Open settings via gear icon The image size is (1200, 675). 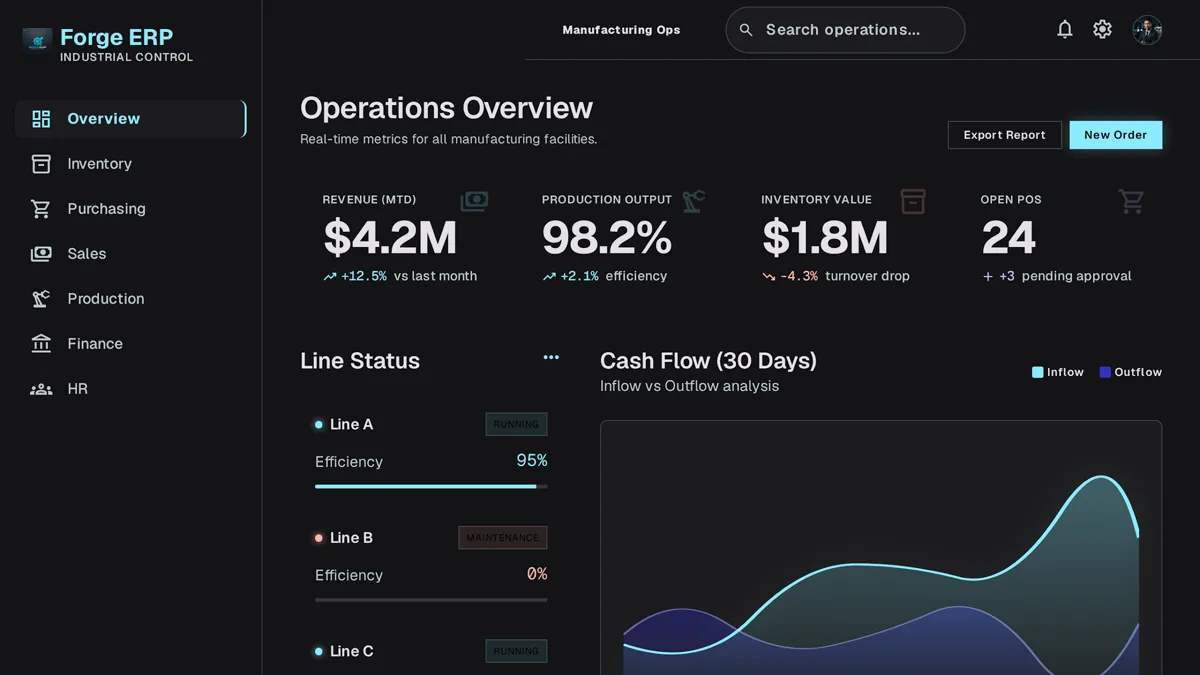[1102, 30]
